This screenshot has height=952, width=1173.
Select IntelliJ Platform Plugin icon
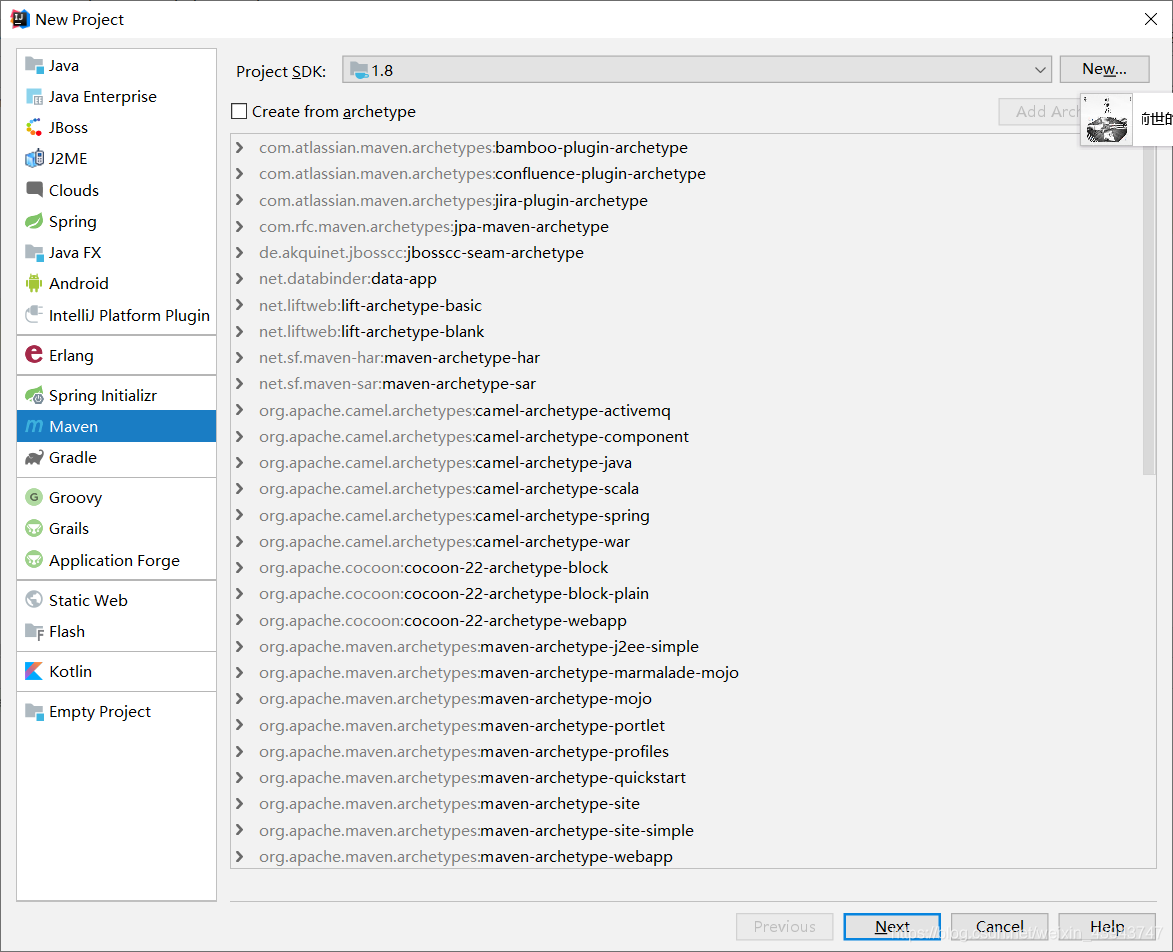(34, 315)
